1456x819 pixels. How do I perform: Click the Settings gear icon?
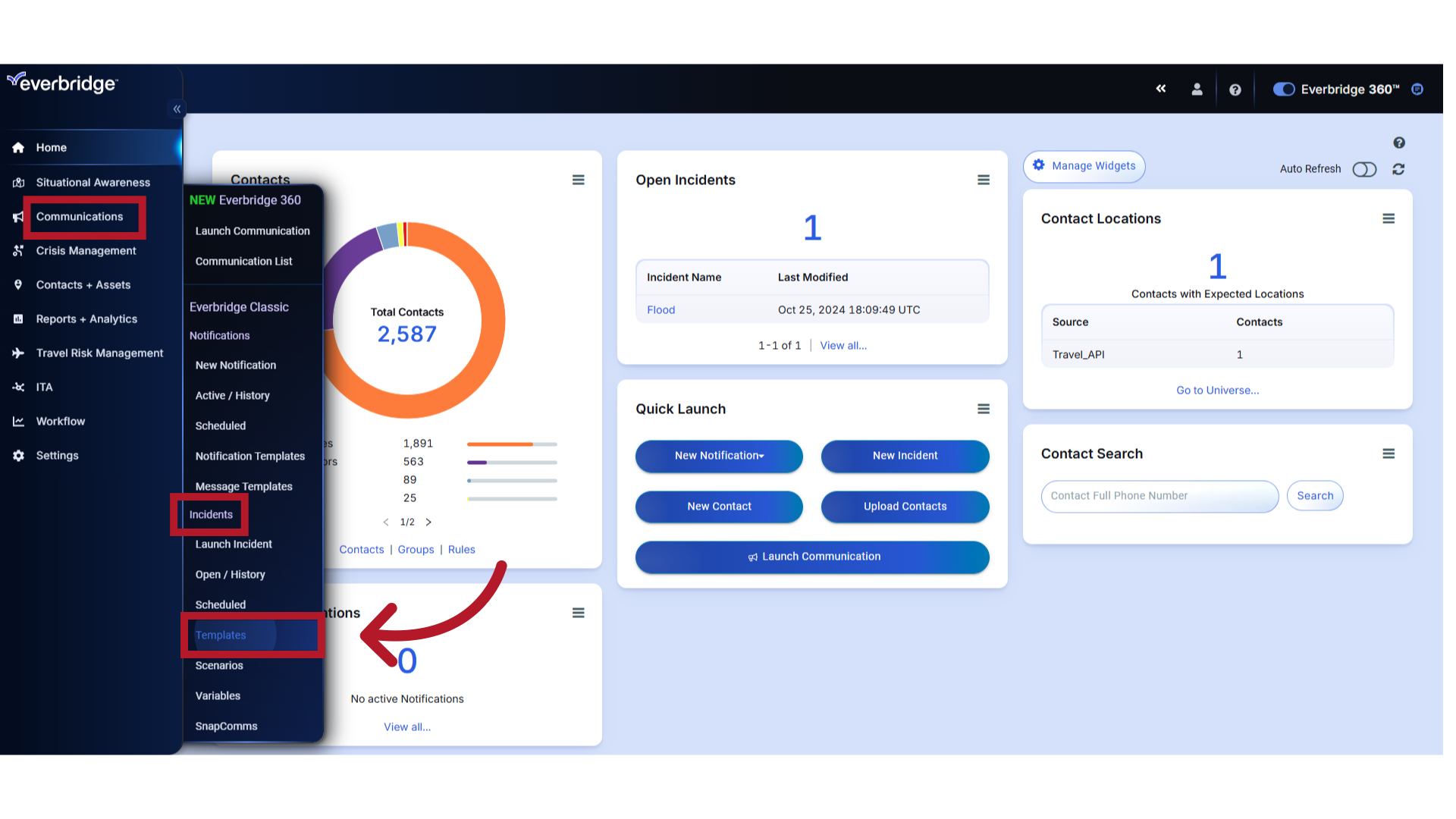[18, 456]
